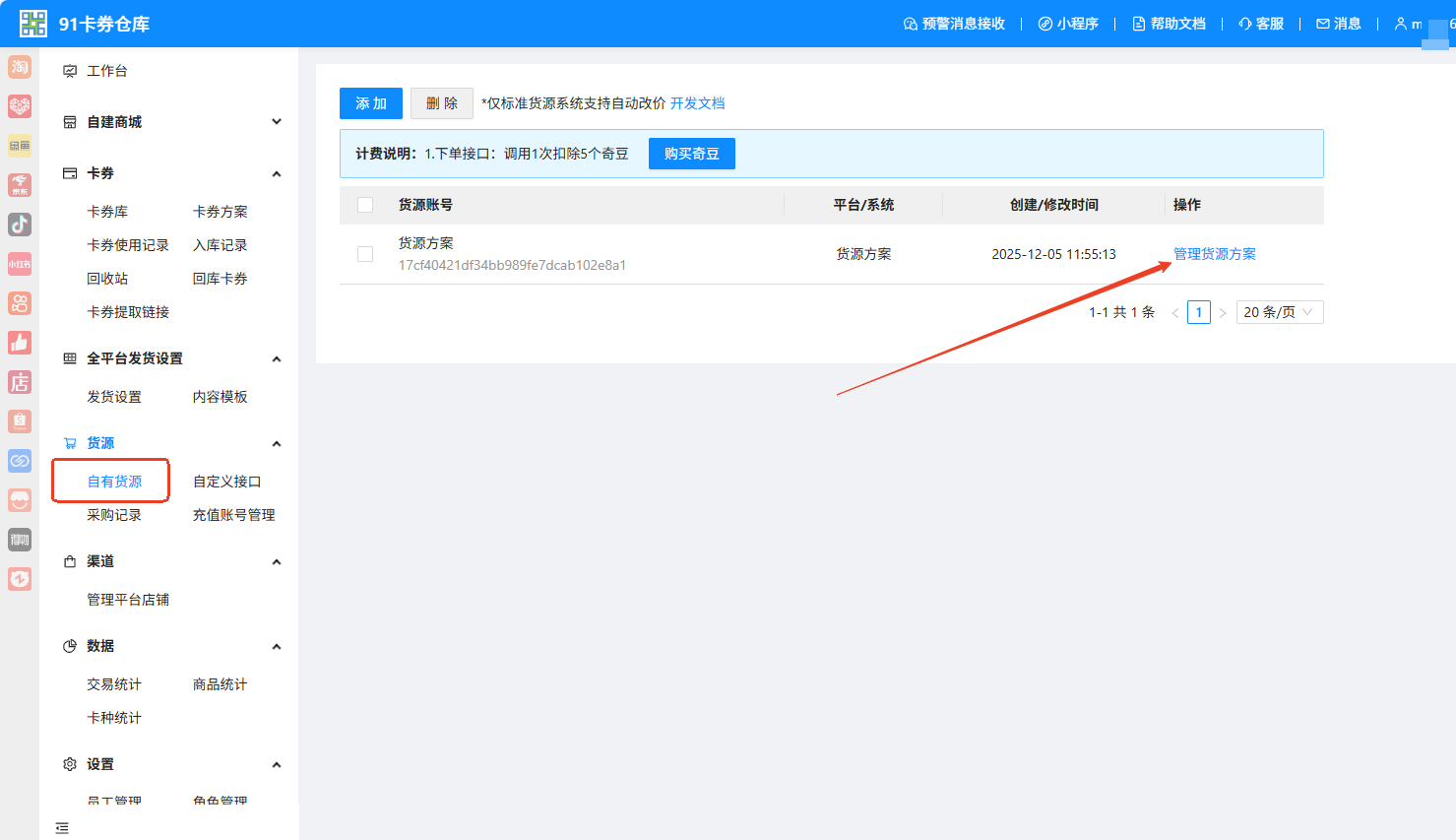The height and width of the screenshot is (840, 1456).
Task: Open 卡种统计 card type statistics
Action: [114, 718]
